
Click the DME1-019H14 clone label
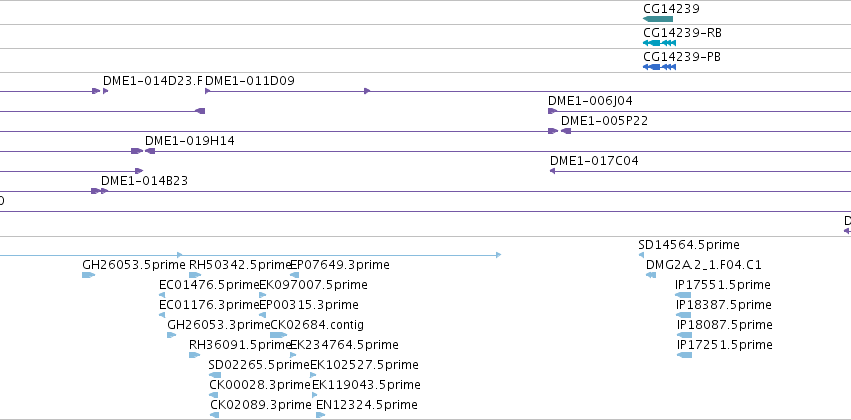click(x=190, y=141)
